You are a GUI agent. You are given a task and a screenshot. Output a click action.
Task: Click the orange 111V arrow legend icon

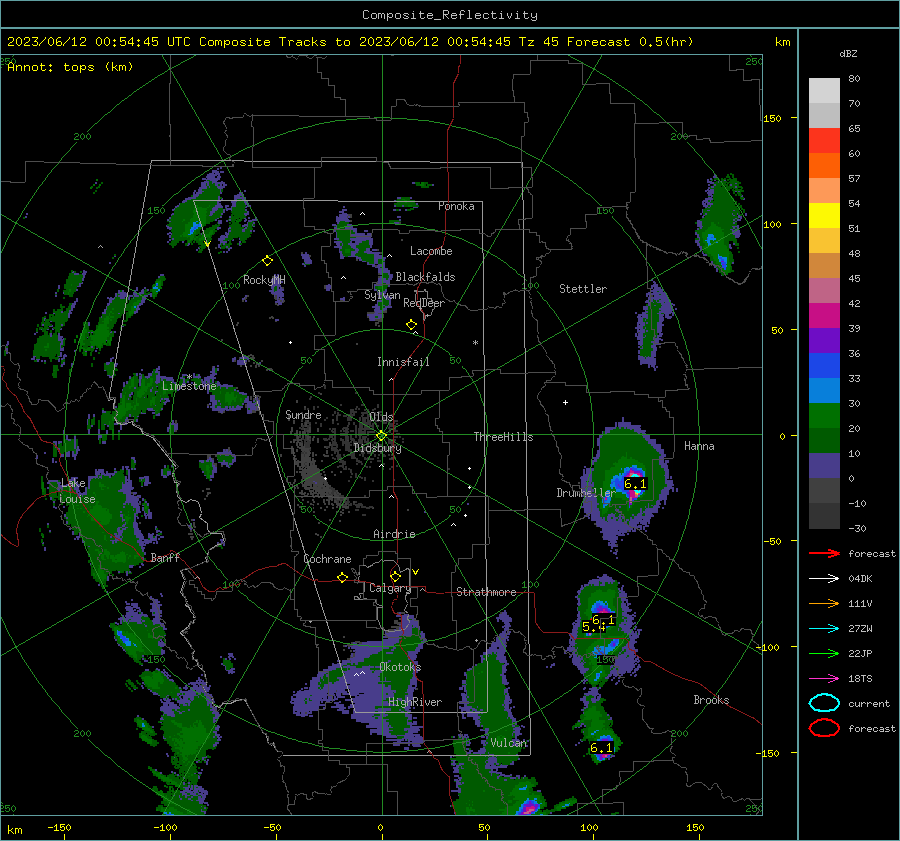click(x=824, y=603)
